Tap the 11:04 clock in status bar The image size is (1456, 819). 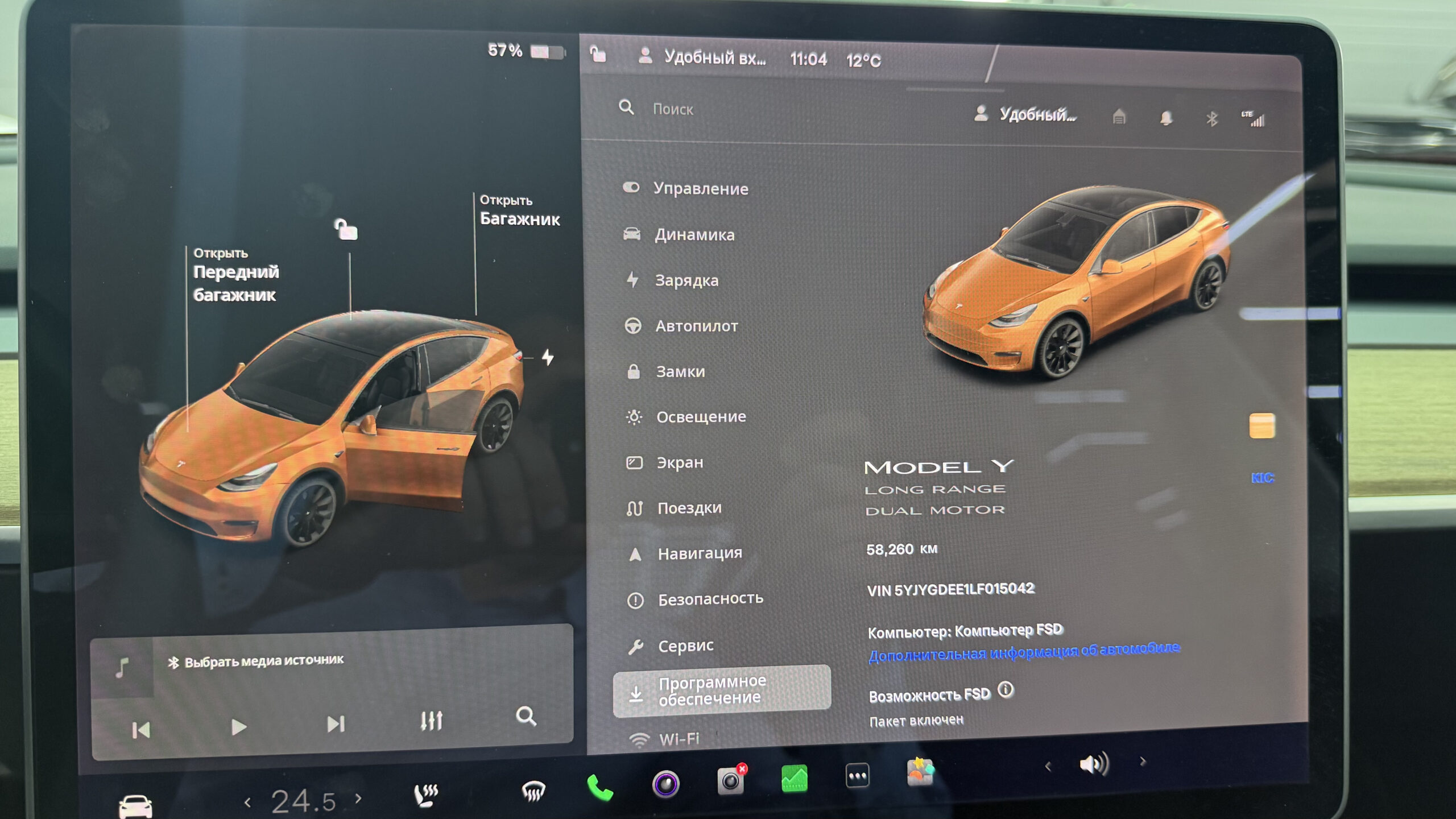click(x=808, y=59)
